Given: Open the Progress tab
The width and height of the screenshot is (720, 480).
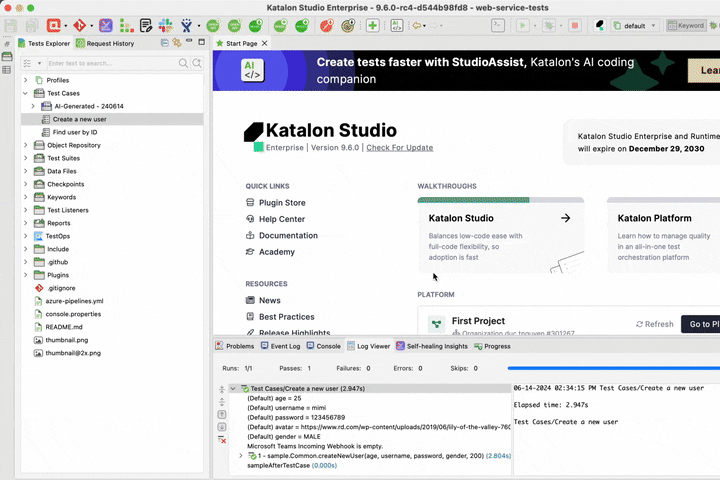Looking at the screenshot, I should point(492,346).
